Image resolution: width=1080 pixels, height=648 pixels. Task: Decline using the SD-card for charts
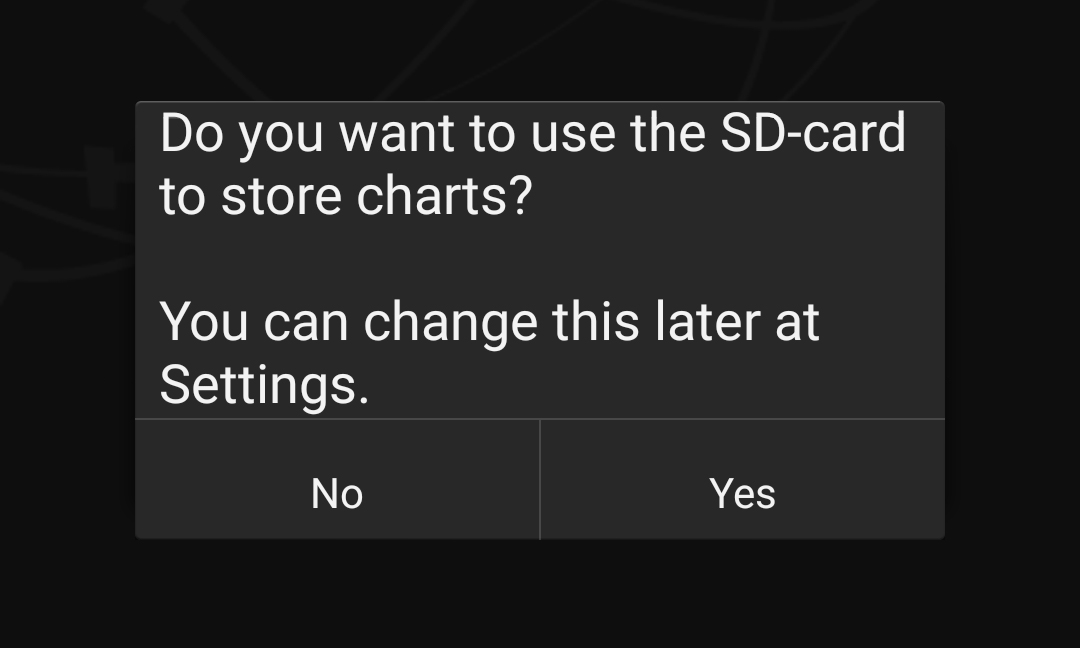337,493
